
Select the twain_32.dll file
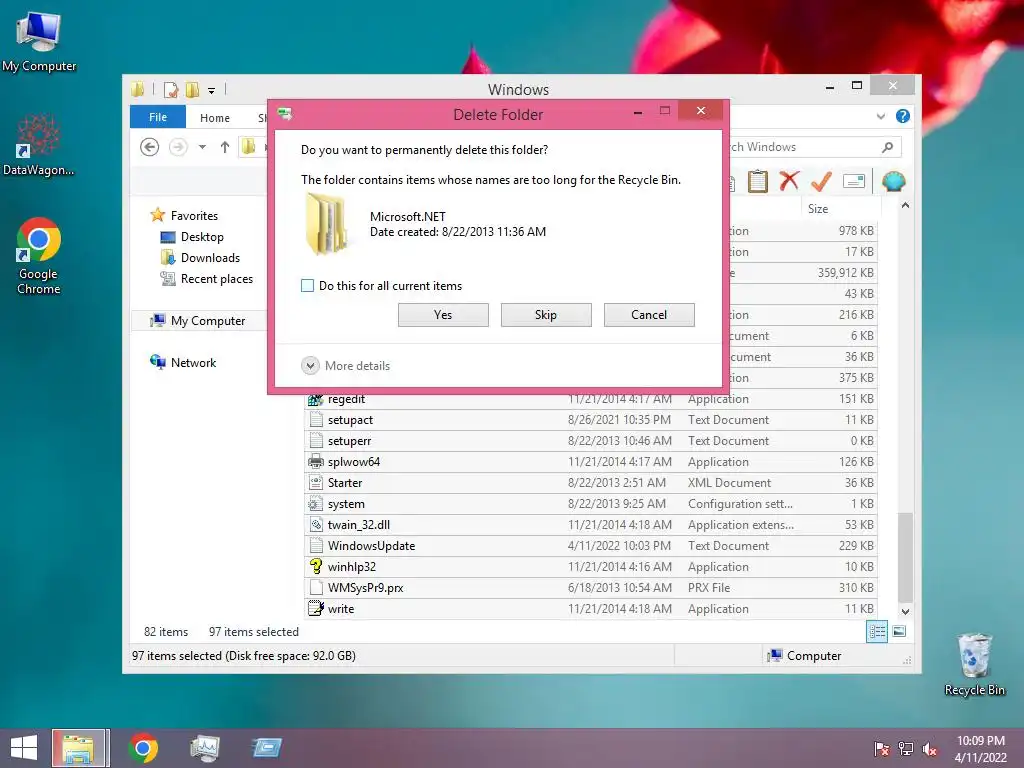click(591, 525)
